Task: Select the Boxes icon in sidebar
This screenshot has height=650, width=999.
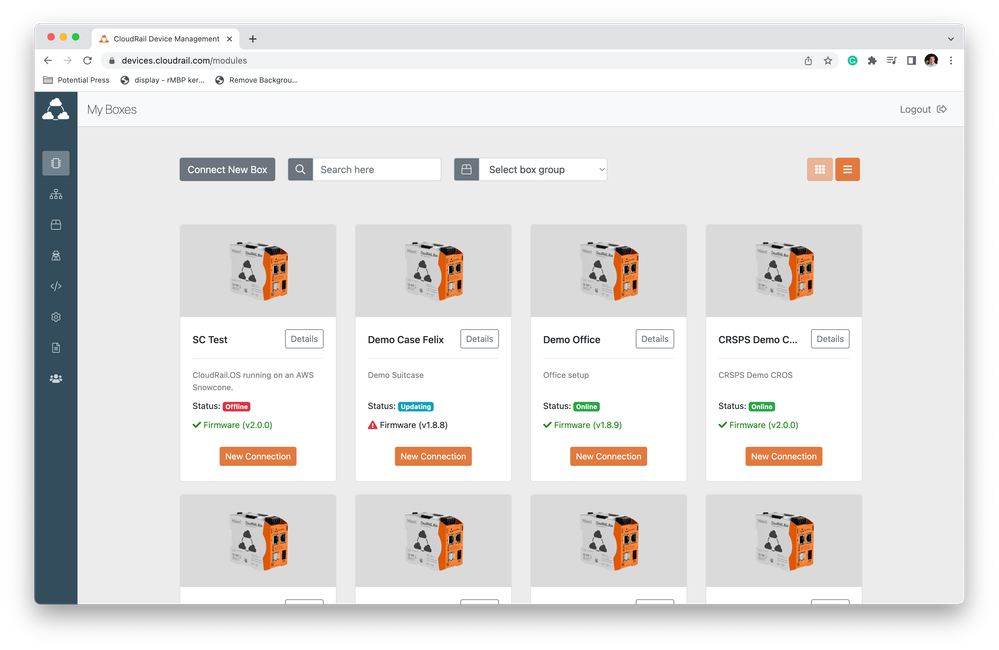Action: (x=56, y=163)
